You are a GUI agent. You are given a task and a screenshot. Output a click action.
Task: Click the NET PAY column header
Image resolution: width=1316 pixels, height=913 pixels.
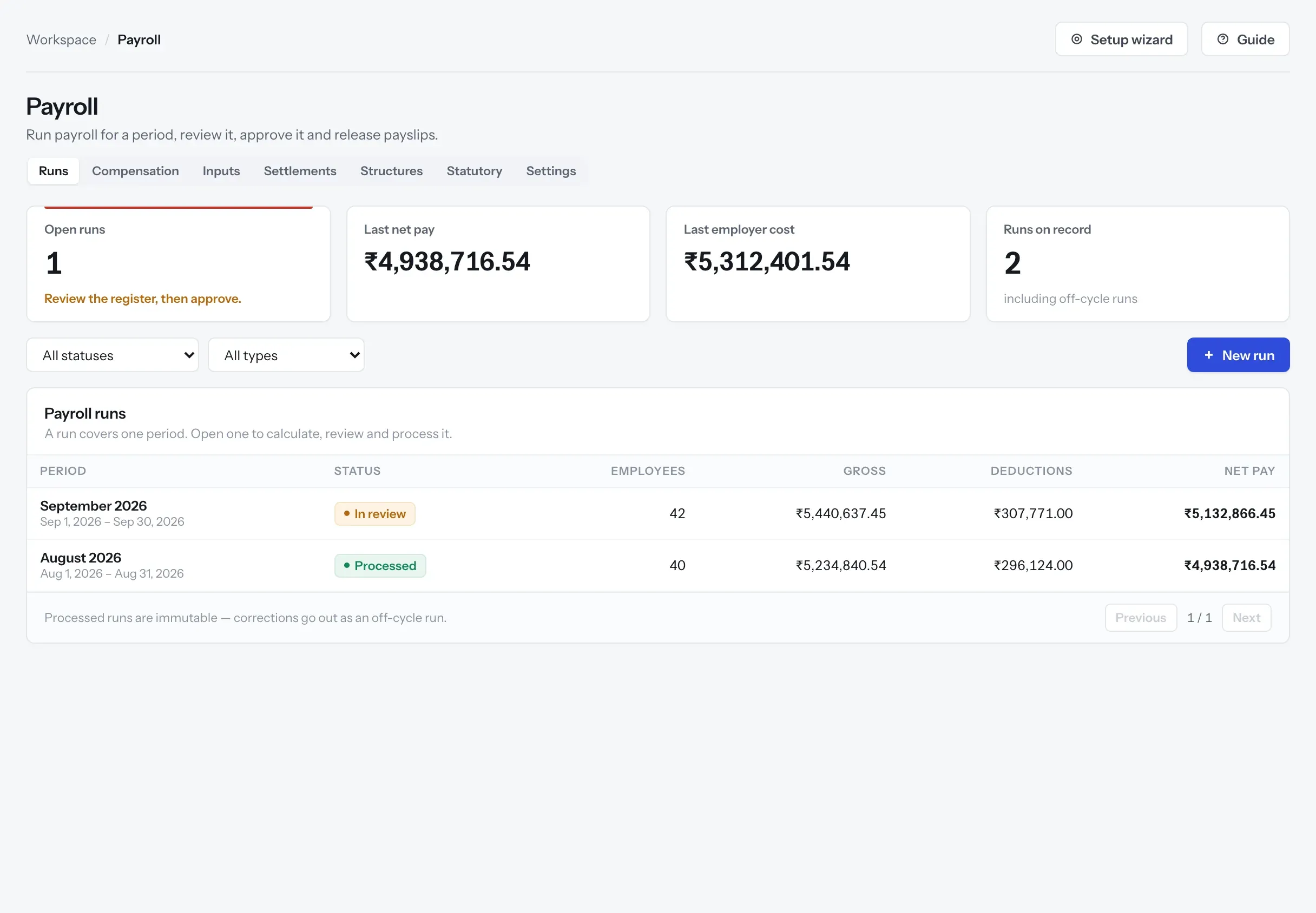click(1249, 471)
